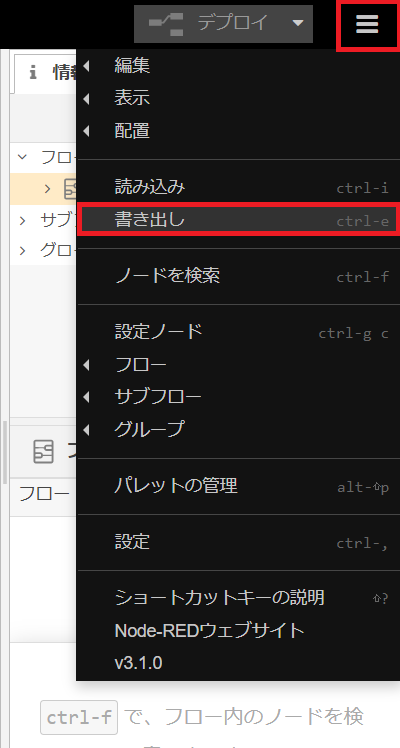Collapse the フロー tree section chevron
The height and width of the screenshot is (748, 400).
(x=22, y=156)
